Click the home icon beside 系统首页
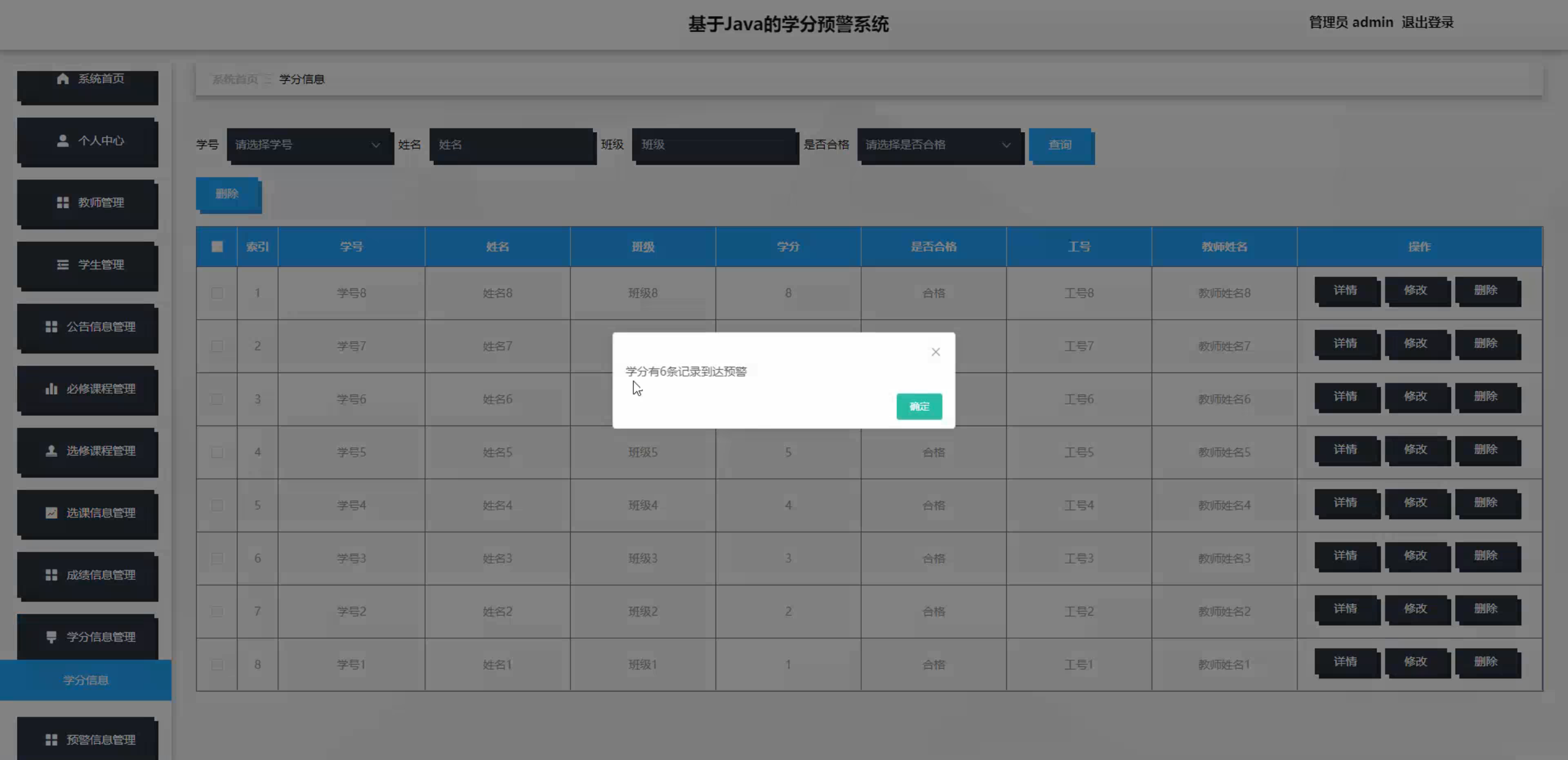The width and height of the screenshot is (1568, 760). [62, 78]
